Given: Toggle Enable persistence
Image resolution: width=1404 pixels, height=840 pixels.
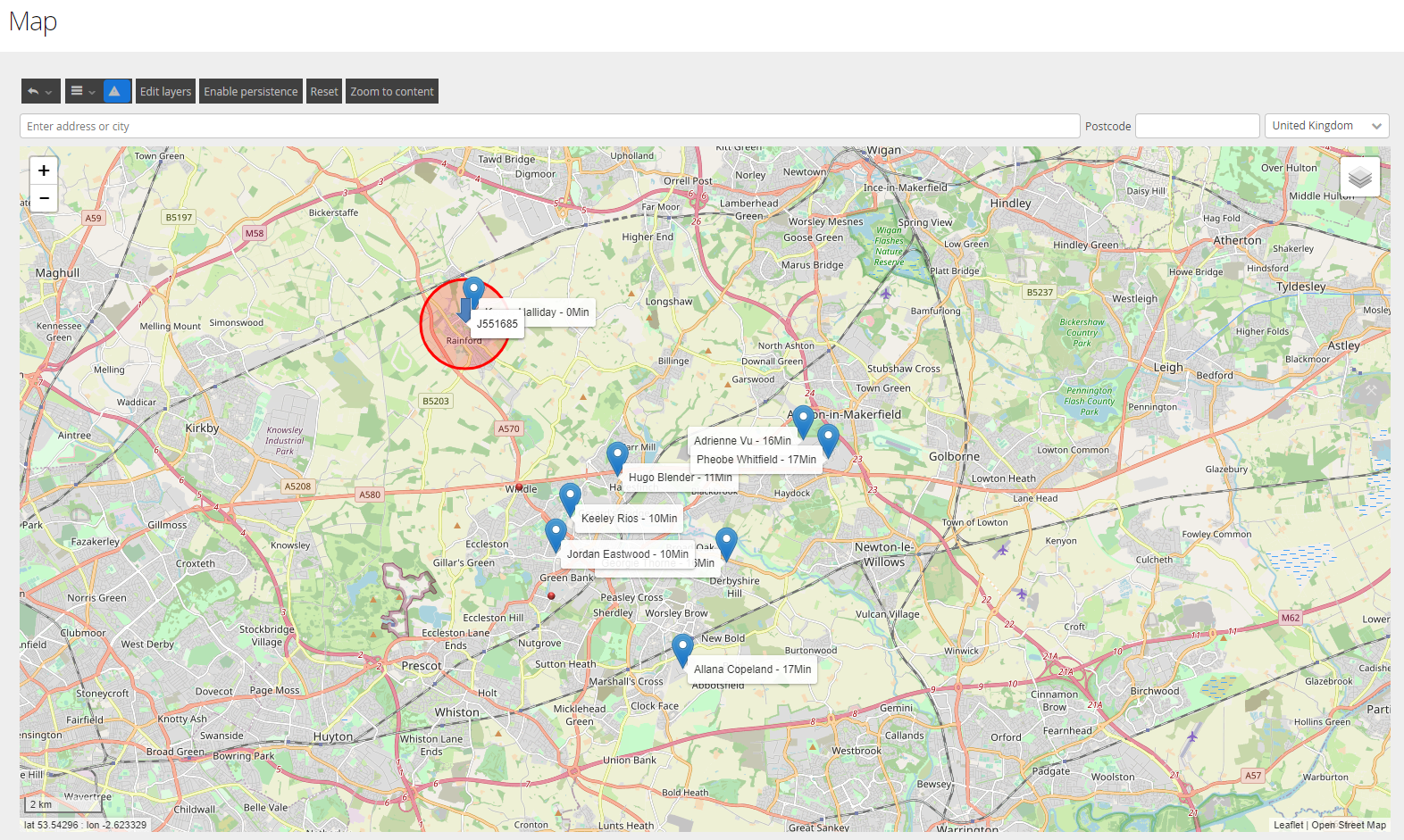Looking at the screenshot, I should [251, 91].
